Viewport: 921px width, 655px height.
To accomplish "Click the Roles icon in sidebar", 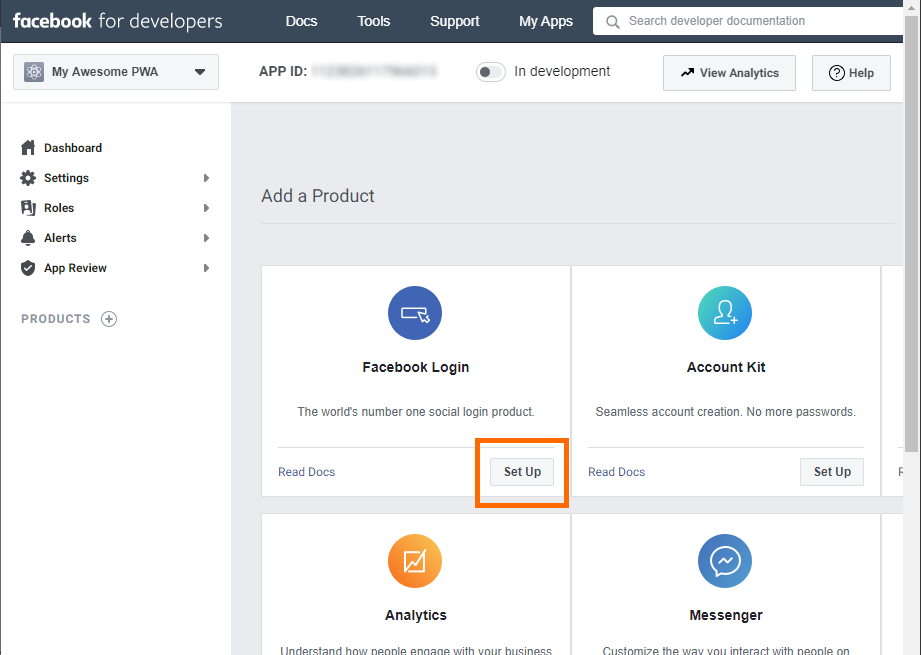I will (x=28, y=208).
